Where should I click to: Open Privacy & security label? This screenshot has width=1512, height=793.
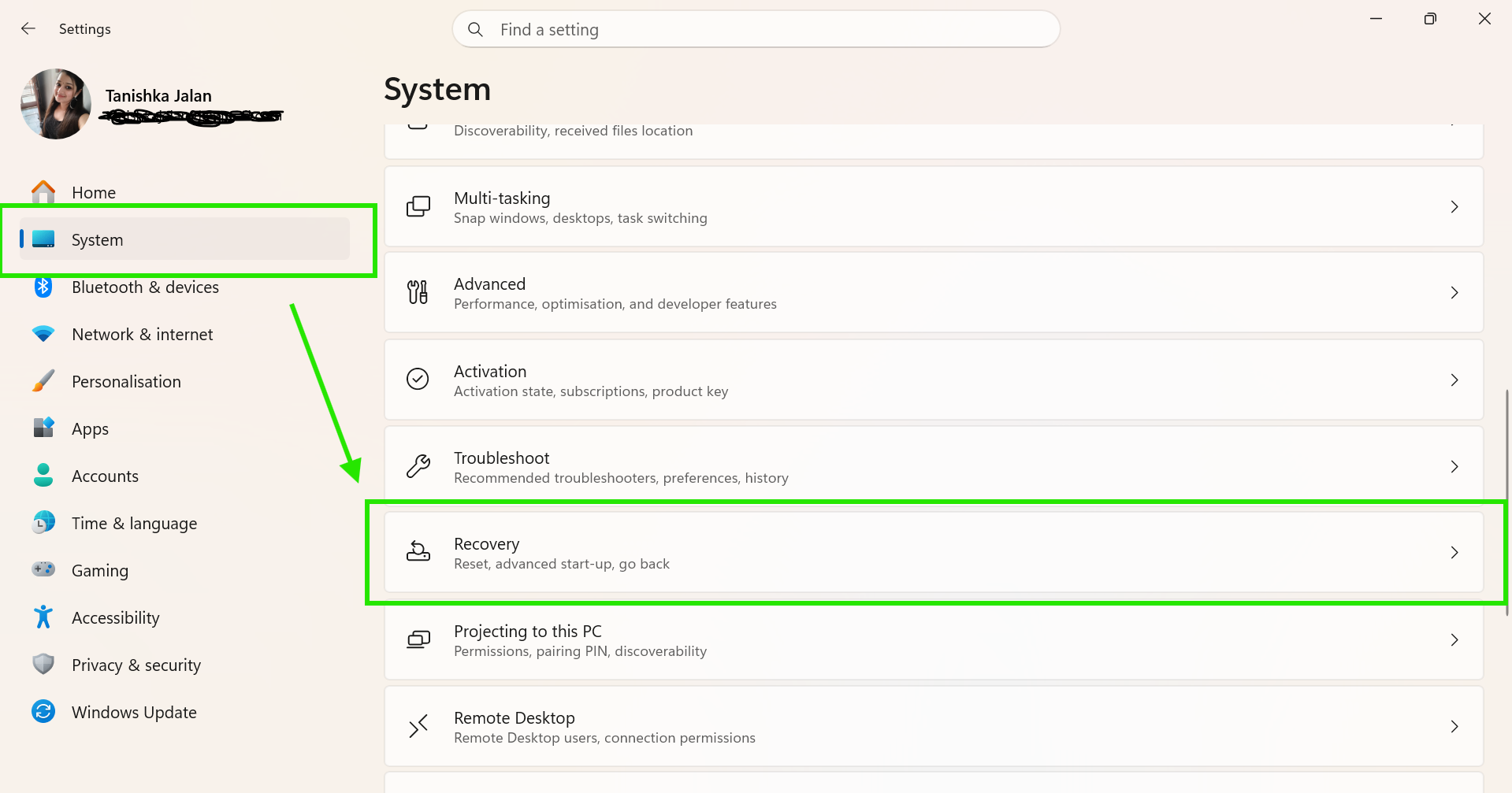[x=136, y=665]
